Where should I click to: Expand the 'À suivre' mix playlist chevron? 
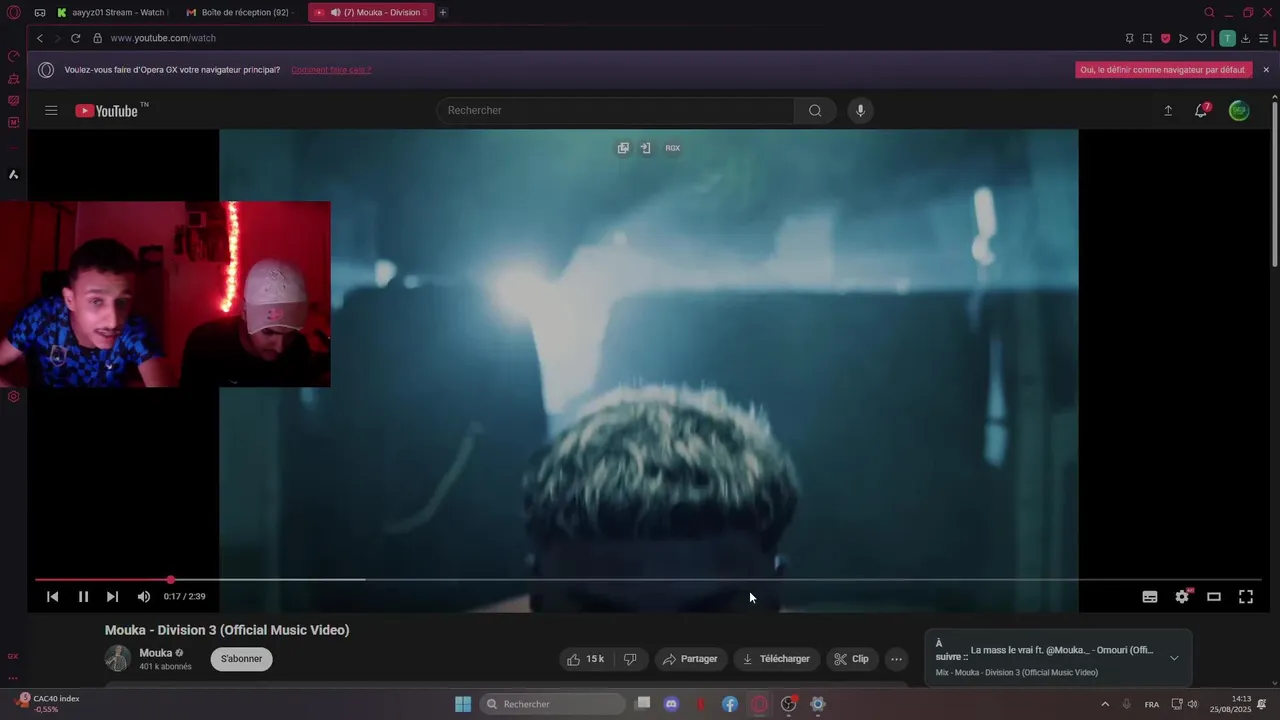point(1174,658)
